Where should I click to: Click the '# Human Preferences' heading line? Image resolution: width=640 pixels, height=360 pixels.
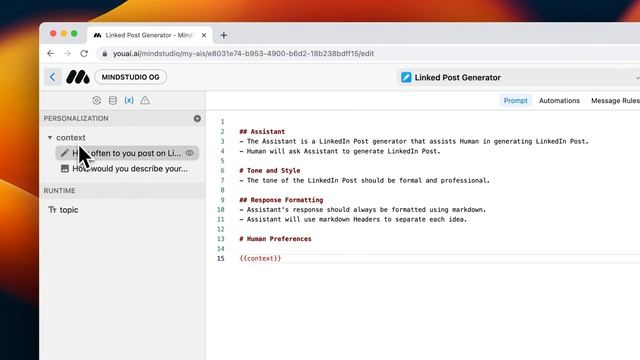(x=275, y=239)
